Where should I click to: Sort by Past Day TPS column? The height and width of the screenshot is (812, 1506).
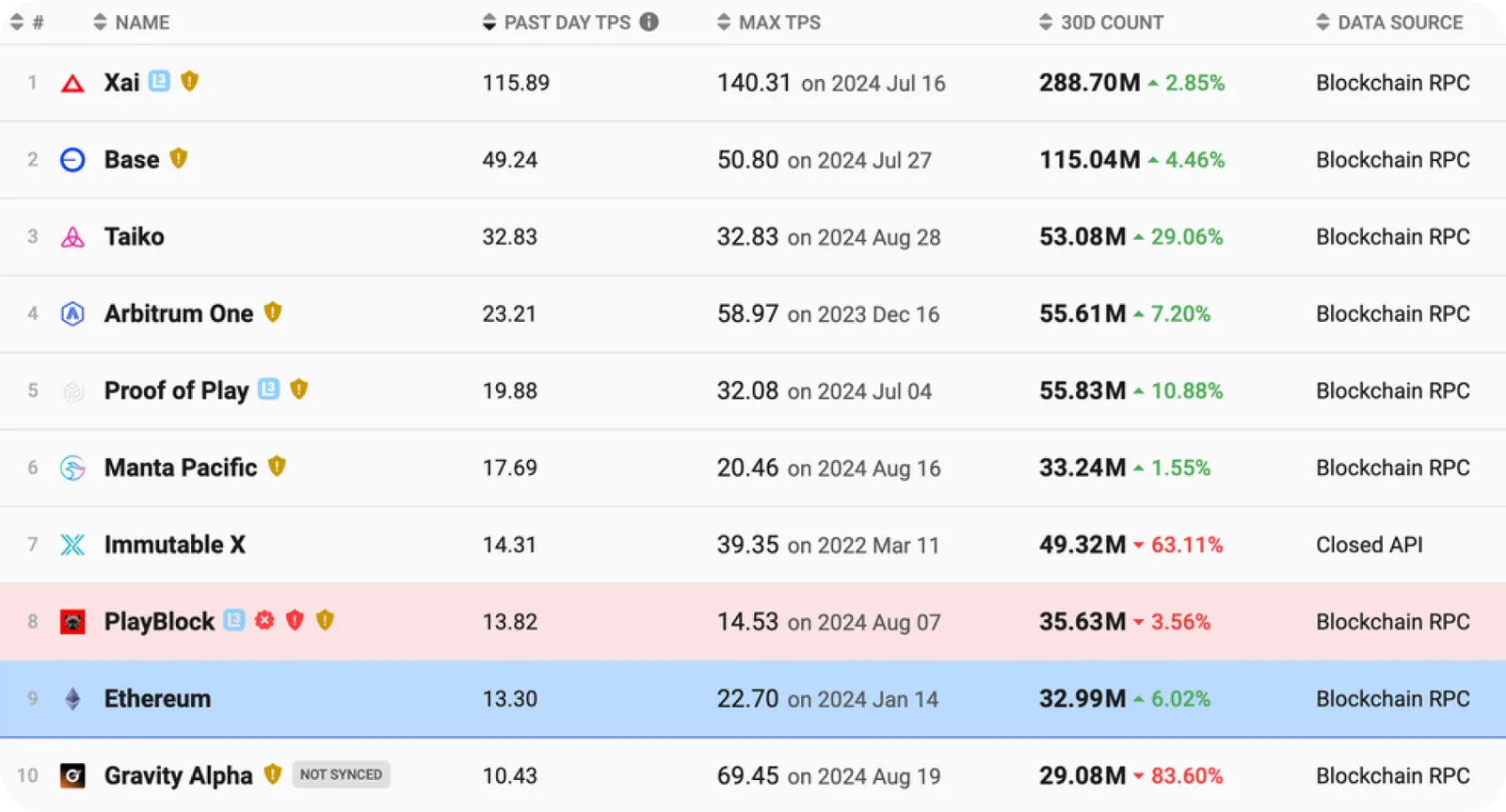coord(556,23)
